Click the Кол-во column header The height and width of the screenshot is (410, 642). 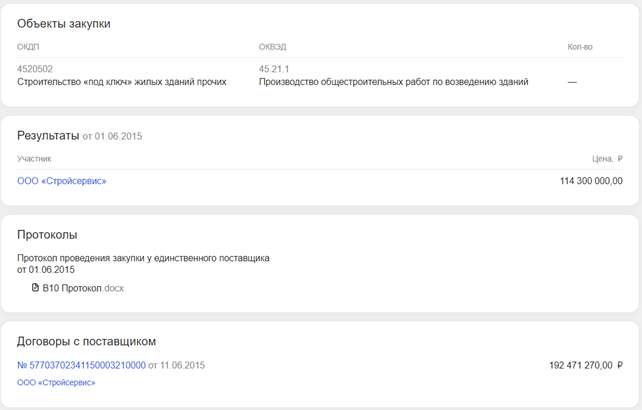(580, 47)
